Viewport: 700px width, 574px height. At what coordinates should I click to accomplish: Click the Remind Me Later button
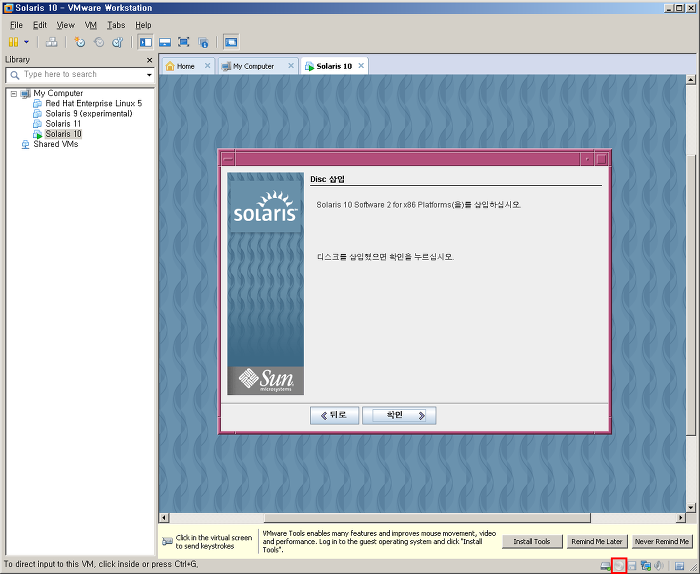coord(597,541)
